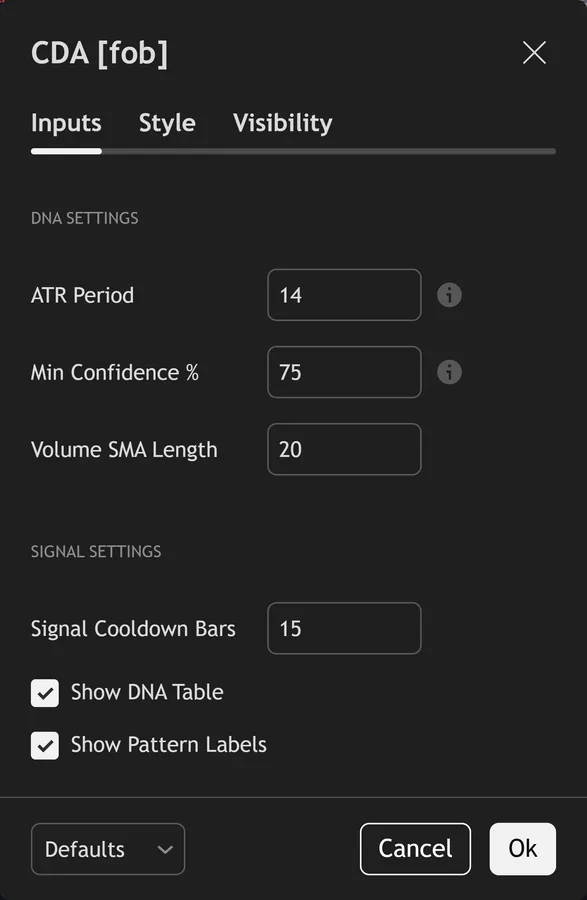The image size is (587, 900).
Task: Click the DNA SETTINGS section header
Action: click(x=85, y=218)
